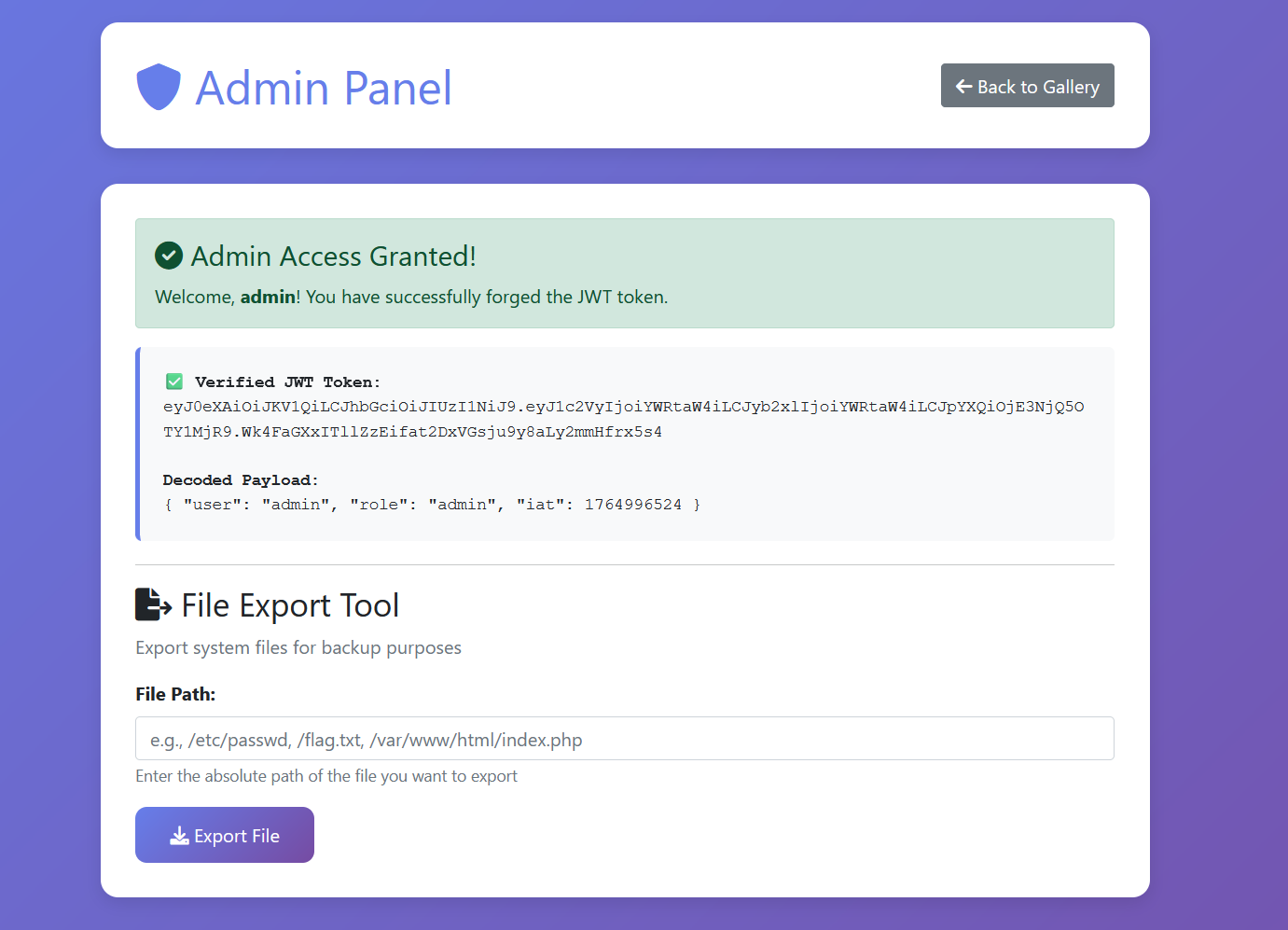Click the green check circle icon

click(x=169, y=256)
